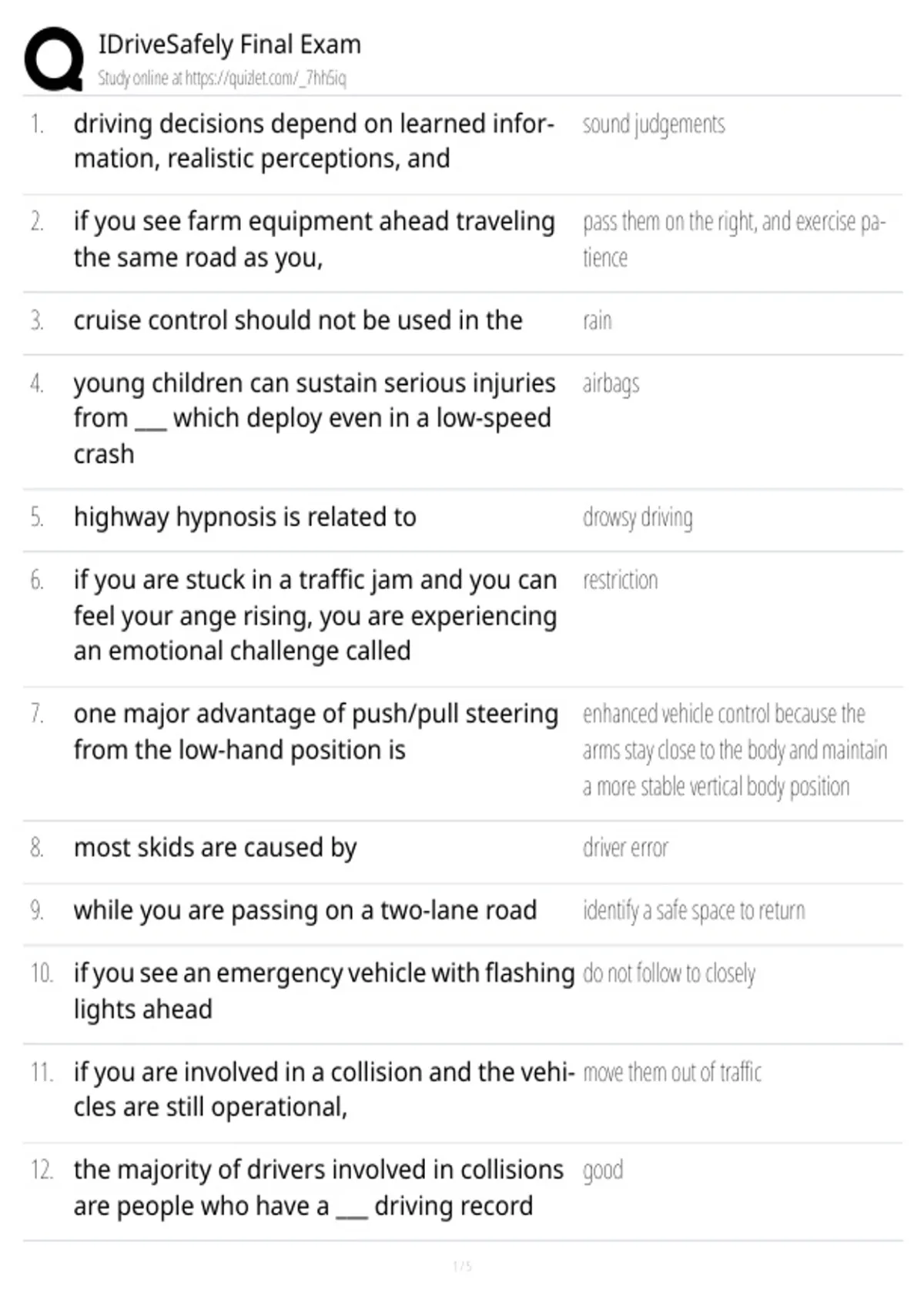Click the answer 'sound judgements'
The image size is (924, 1309).
[x=654, y=124]
